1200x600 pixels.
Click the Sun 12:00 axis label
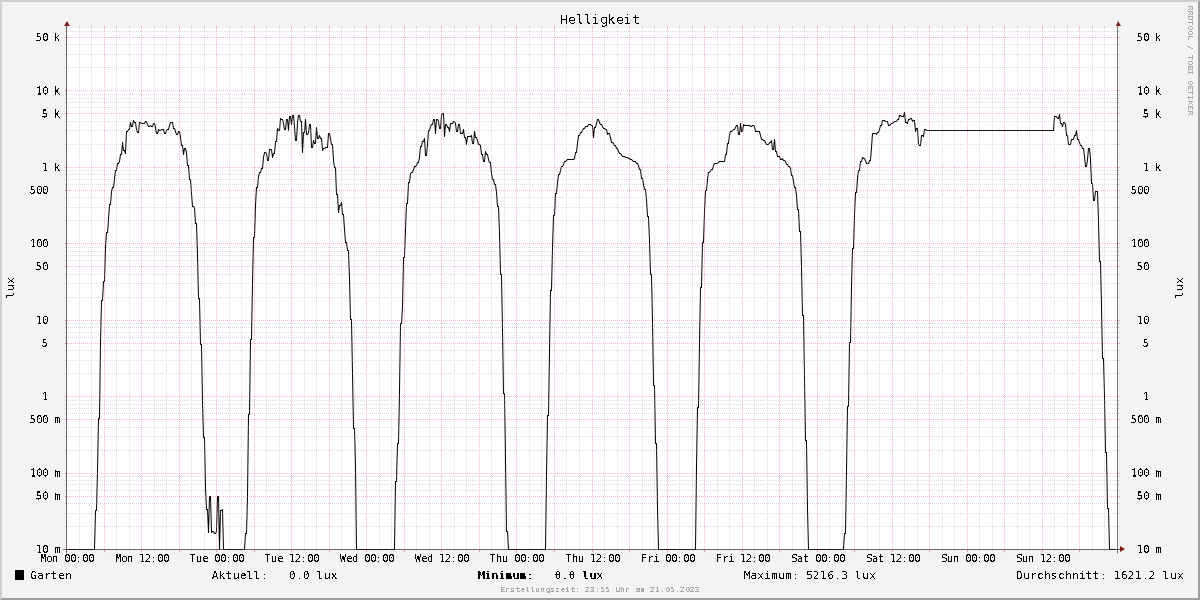click(1043, 559)
